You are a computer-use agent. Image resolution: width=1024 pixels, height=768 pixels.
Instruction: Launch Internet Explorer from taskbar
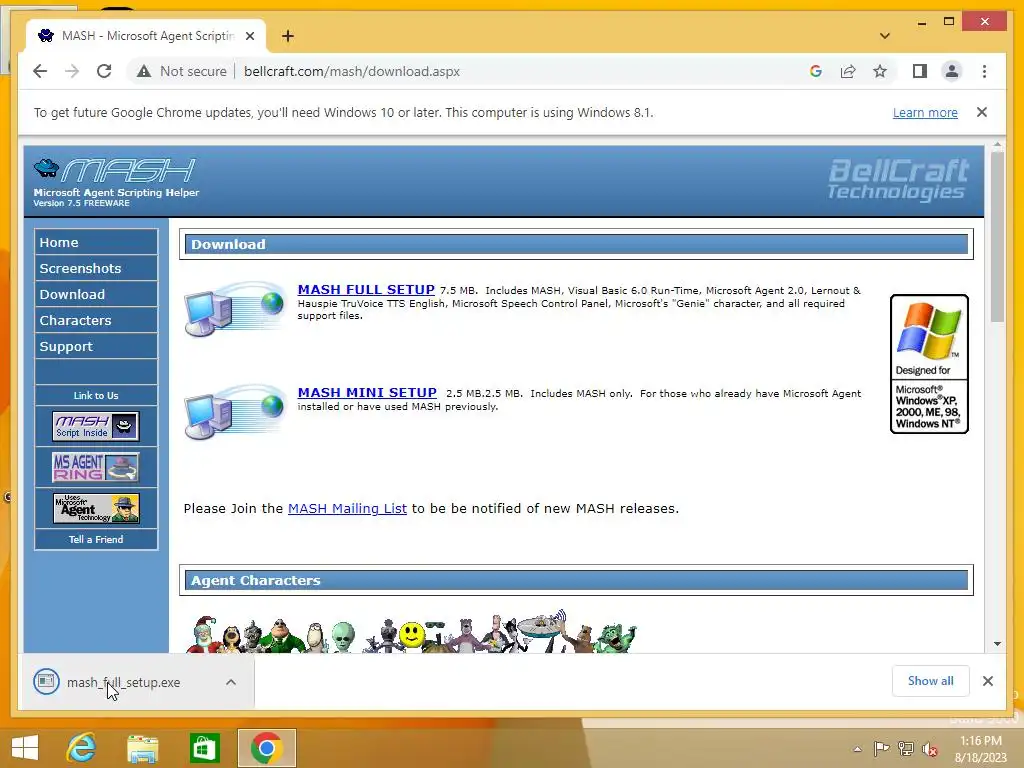tap(82, 748)
